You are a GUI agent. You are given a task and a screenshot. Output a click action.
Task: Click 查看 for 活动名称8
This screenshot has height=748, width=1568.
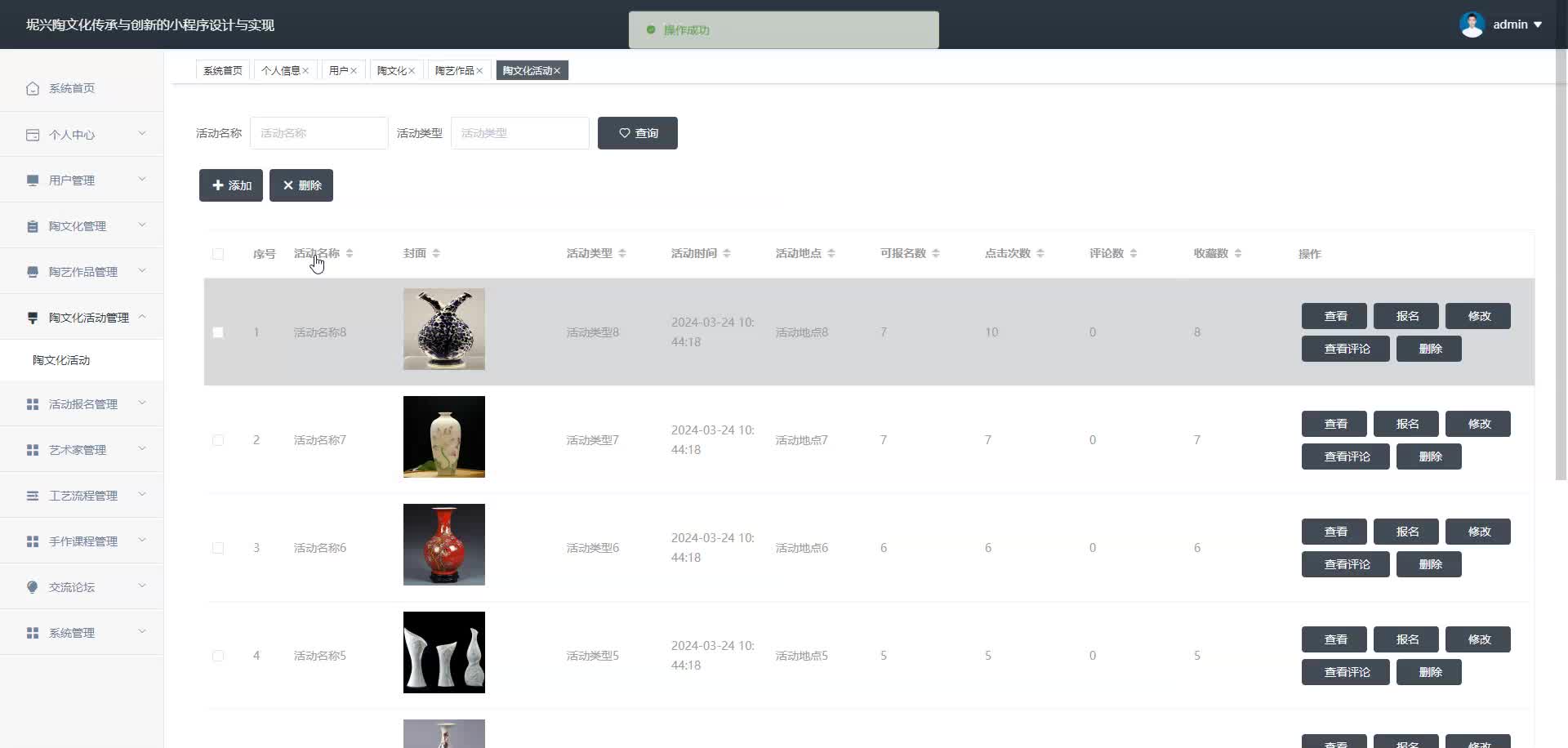point(1334,316)
